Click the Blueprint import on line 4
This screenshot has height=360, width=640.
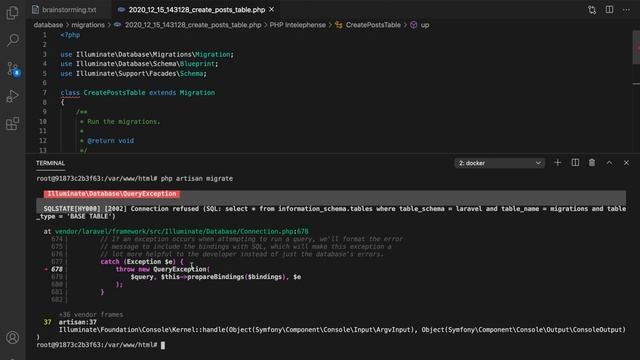point(197,64)
